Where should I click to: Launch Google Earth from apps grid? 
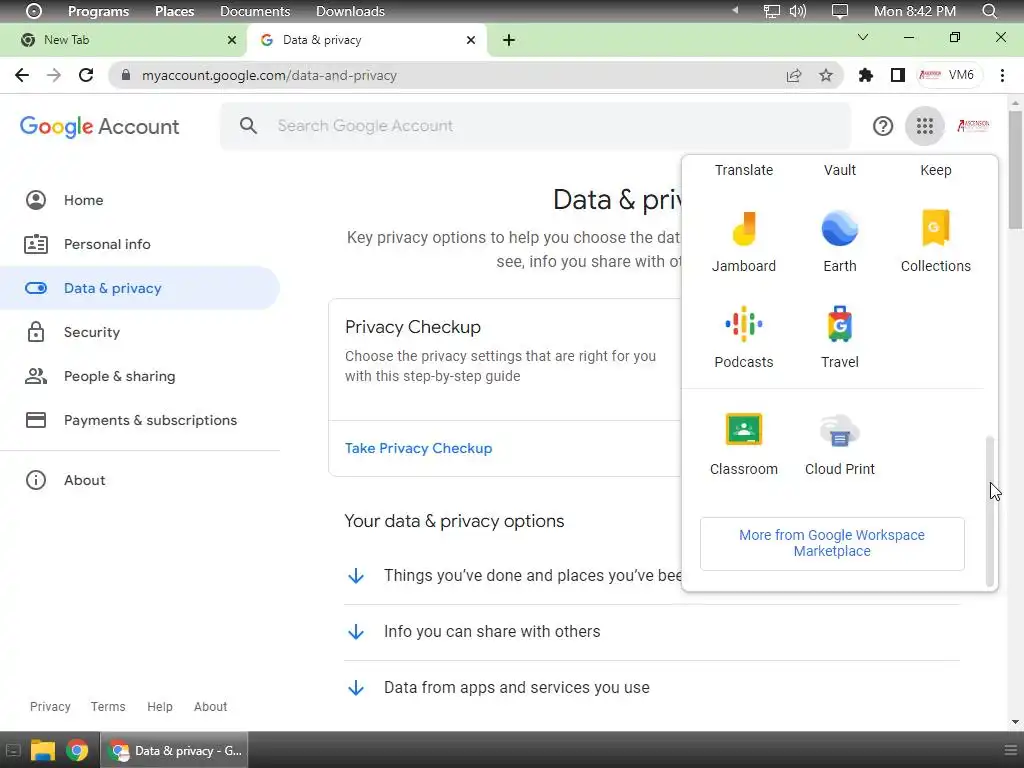[839, 229]
